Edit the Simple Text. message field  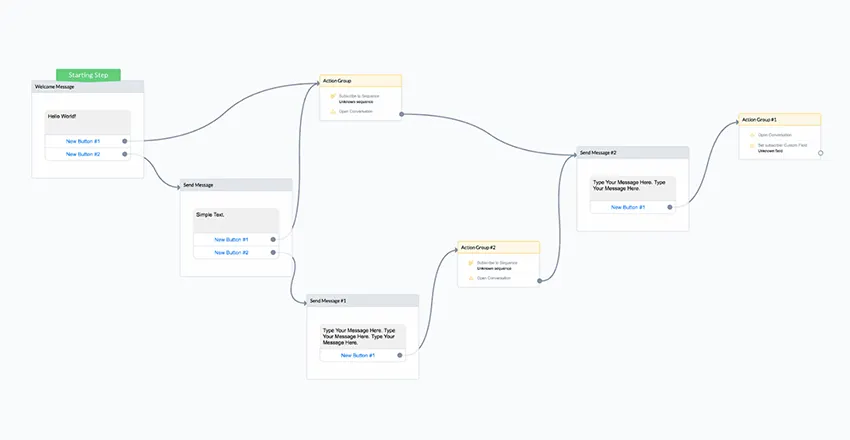pyautogui.click(x=235, y=220)
